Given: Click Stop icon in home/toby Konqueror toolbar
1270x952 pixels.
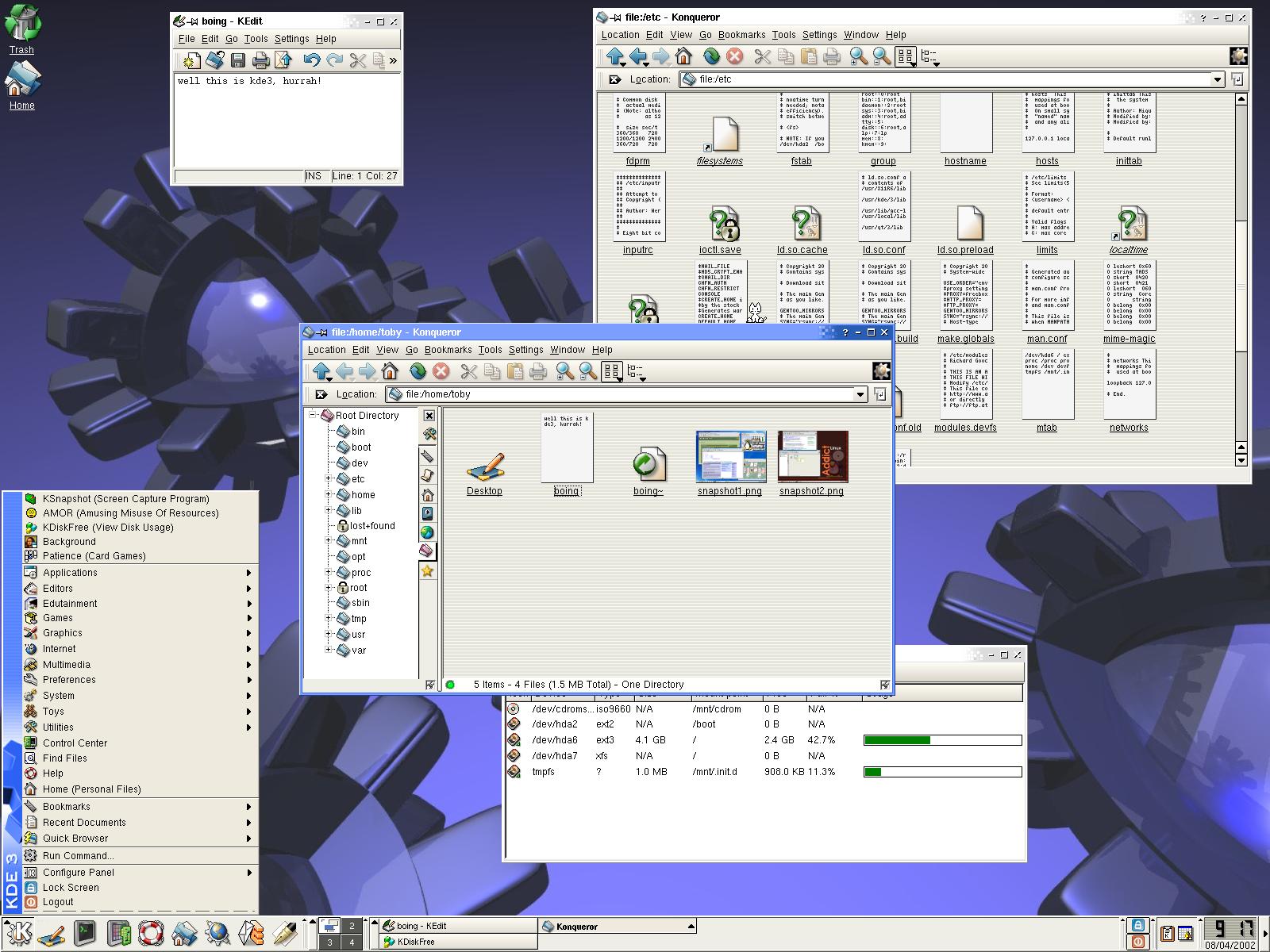Looking at the screenshot, I should 441,371.
